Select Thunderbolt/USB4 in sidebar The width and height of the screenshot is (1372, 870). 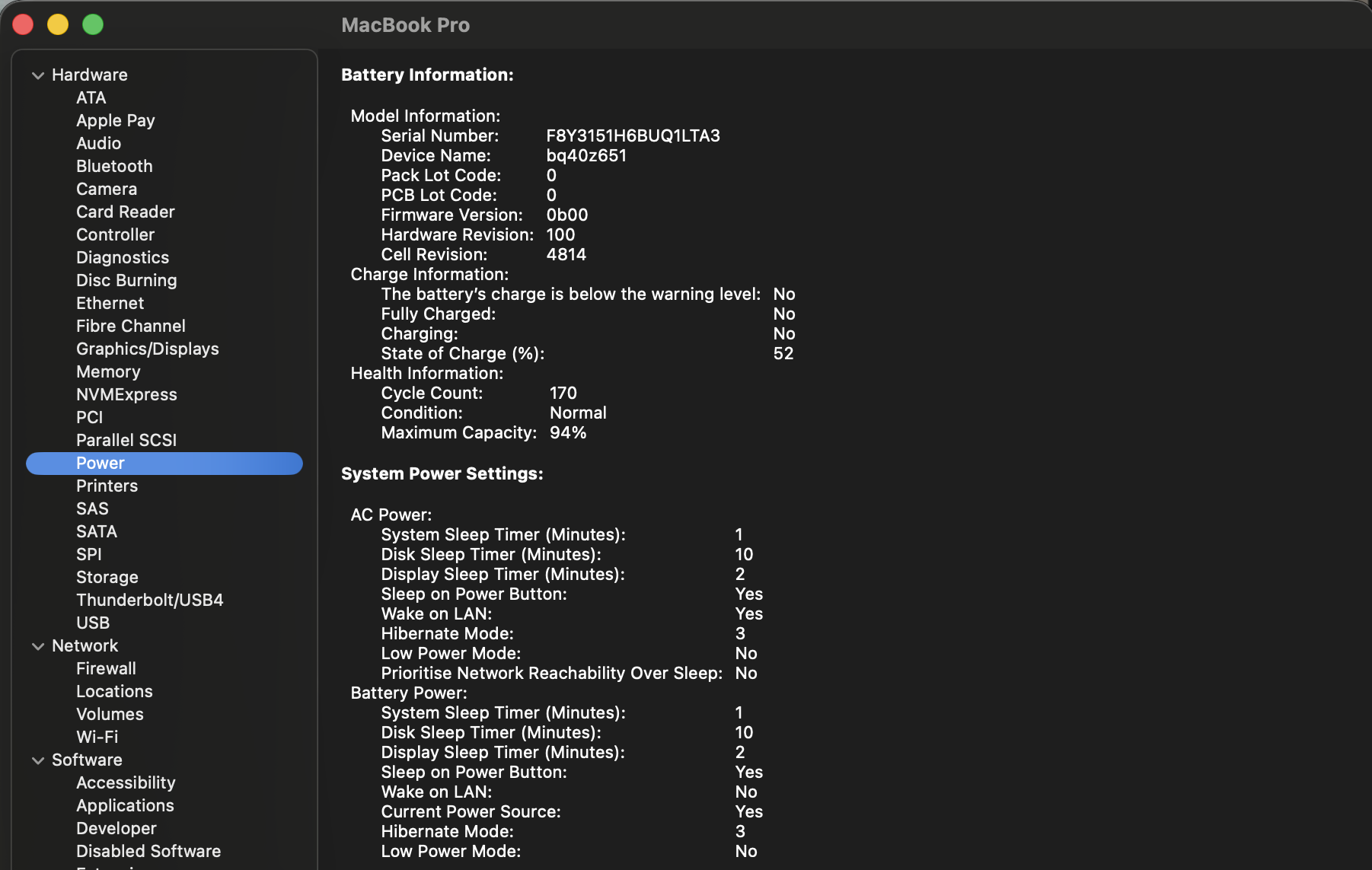tap(149, 600)
